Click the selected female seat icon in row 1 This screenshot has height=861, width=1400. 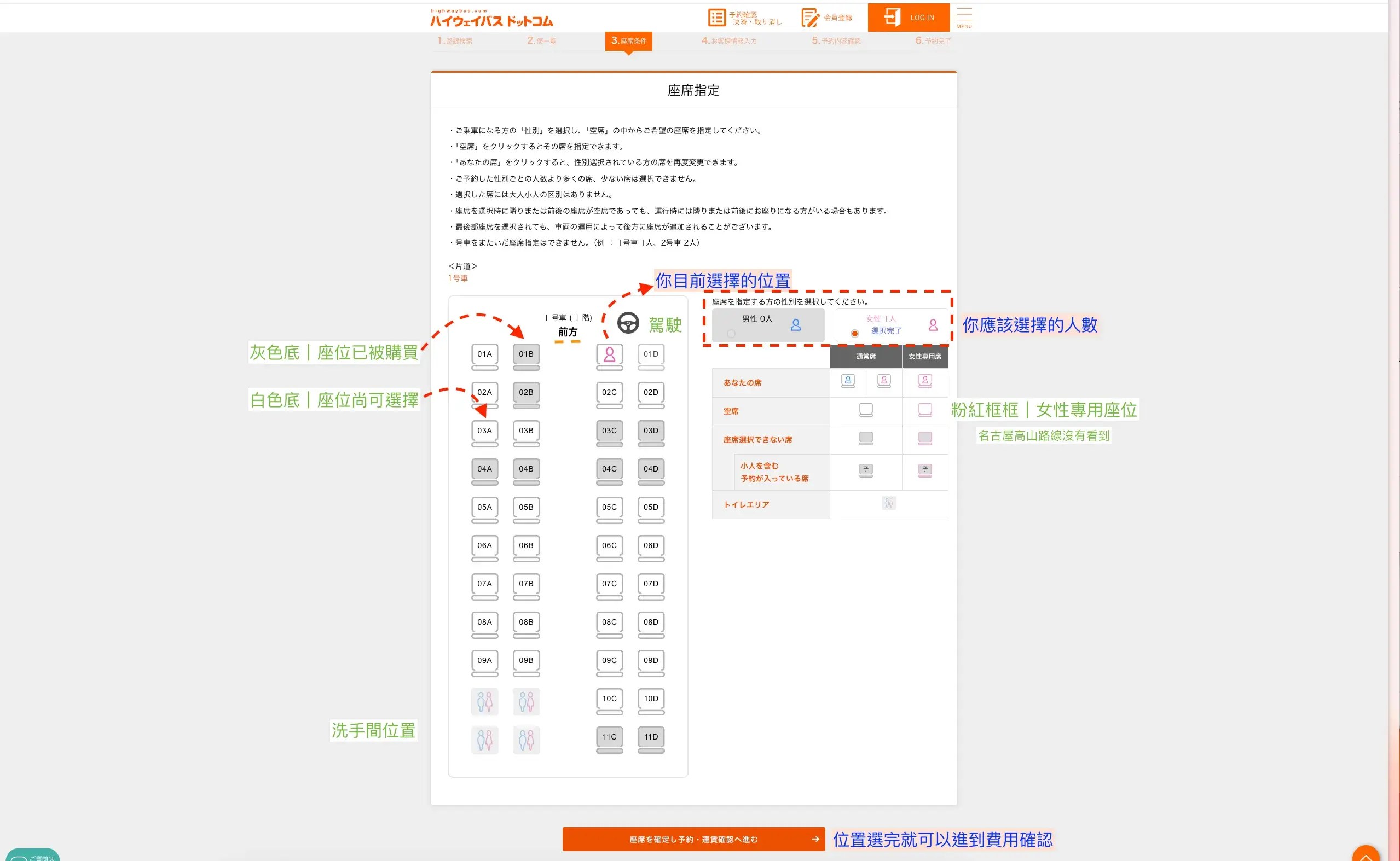click(609, 355)
